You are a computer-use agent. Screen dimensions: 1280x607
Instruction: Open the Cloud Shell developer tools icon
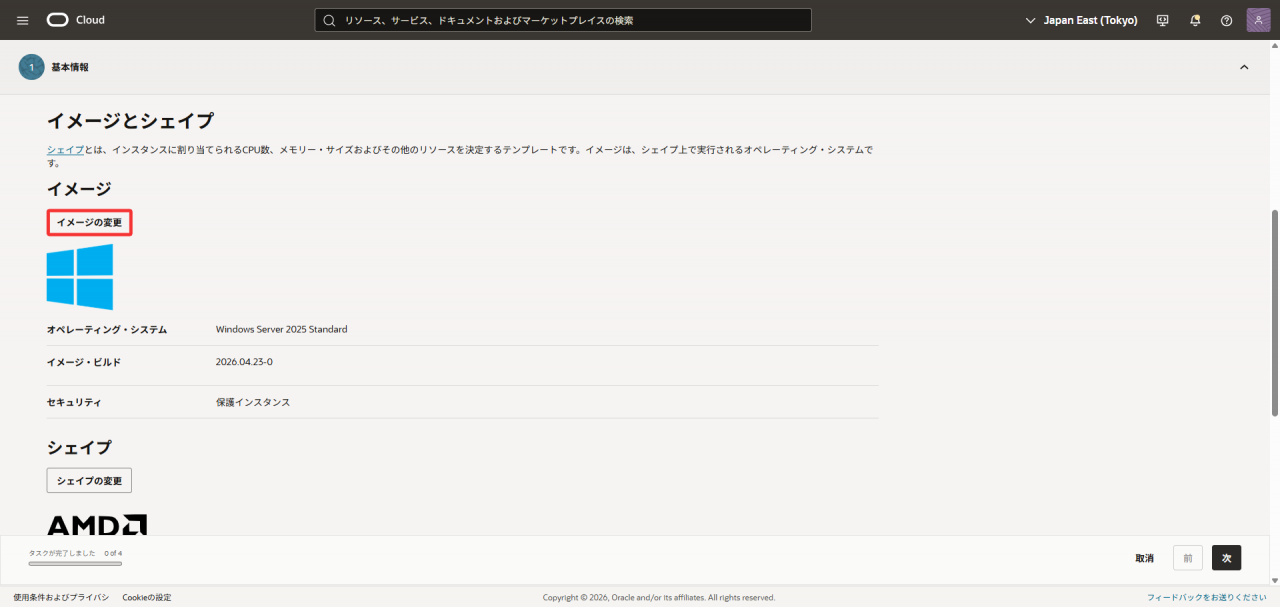(x=1162, y=20)
